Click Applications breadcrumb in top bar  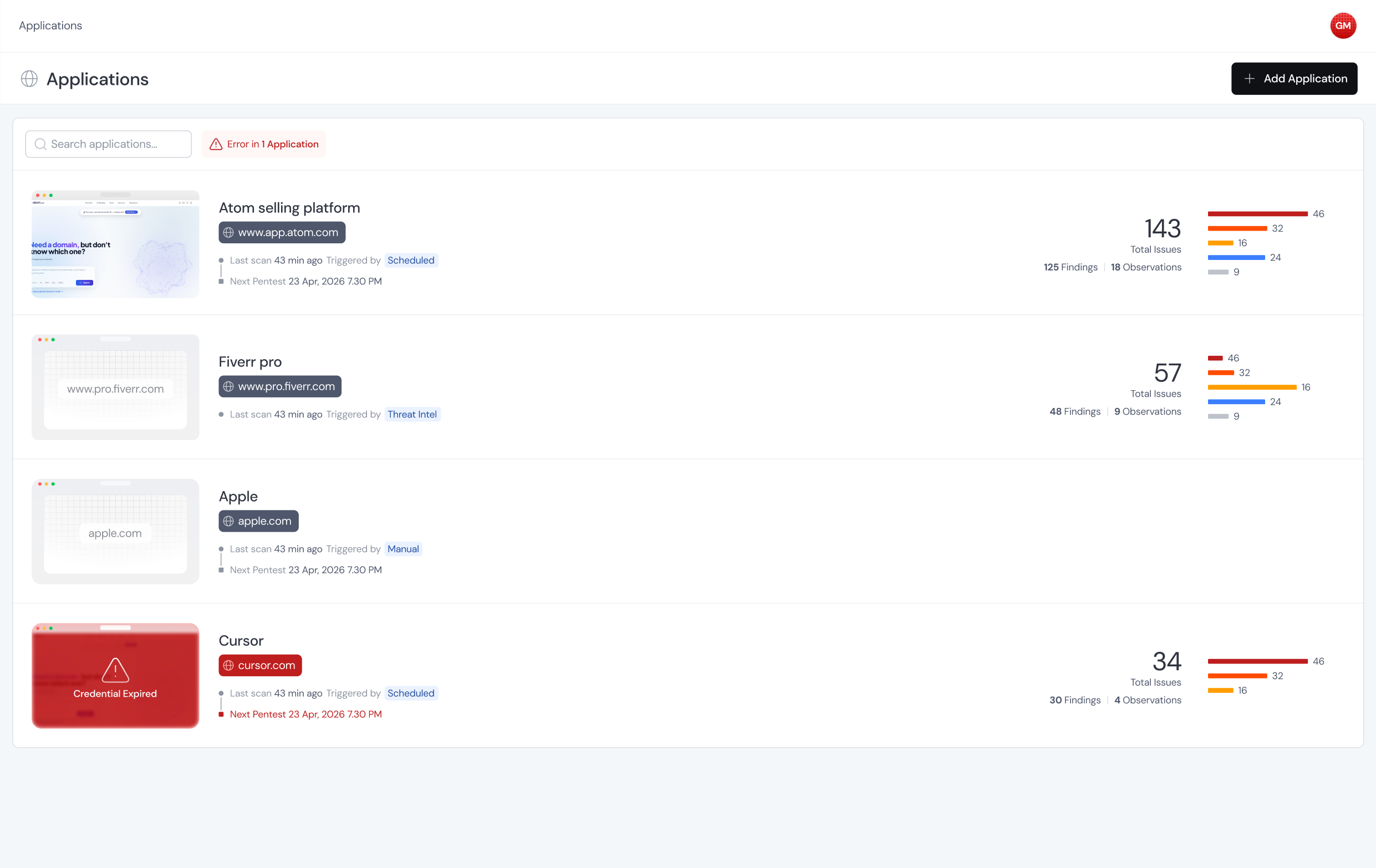coord(50,25)
